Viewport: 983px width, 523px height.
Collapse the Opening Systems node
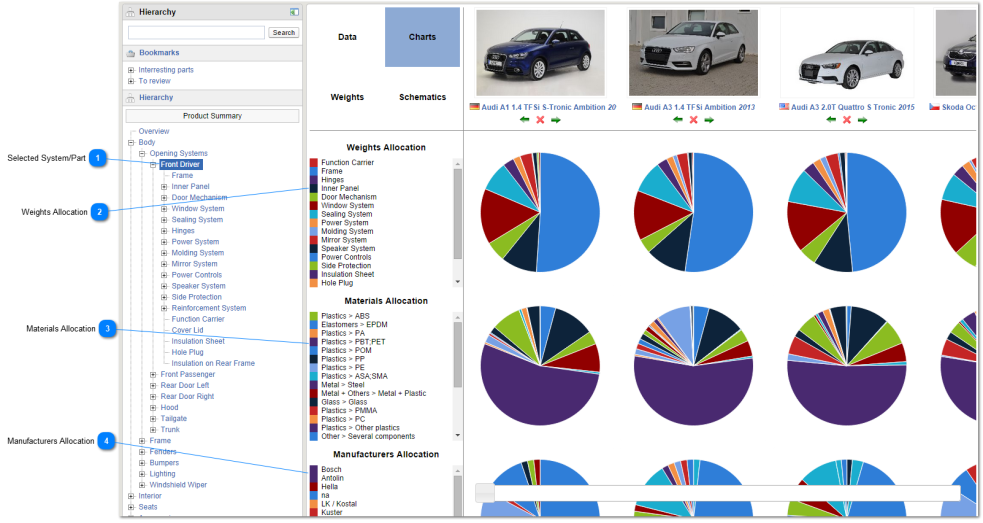tap(142, 154)
